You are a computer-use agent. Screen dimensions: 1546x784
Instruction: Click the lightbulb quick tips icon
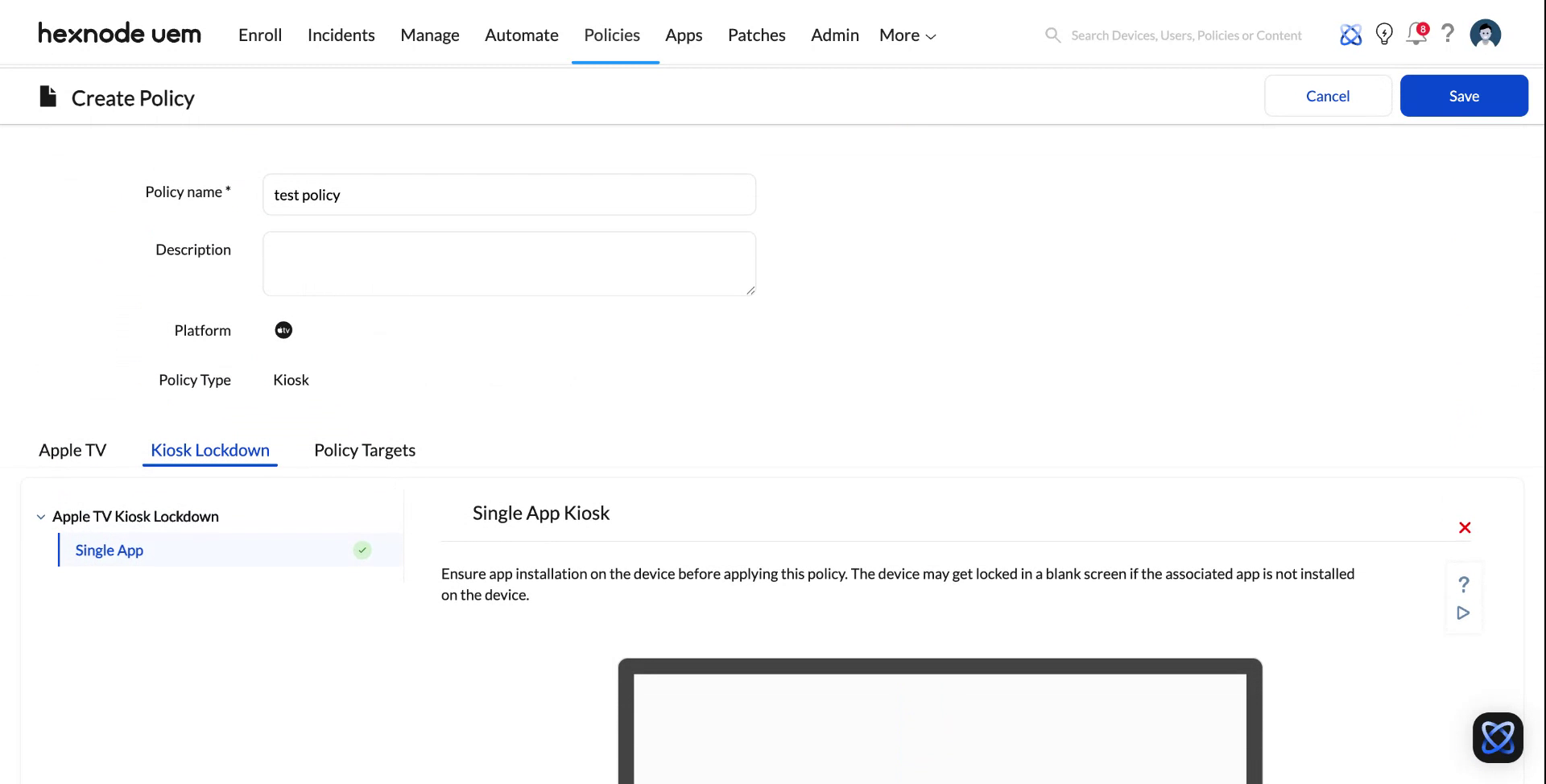[x=1384, y=34]
